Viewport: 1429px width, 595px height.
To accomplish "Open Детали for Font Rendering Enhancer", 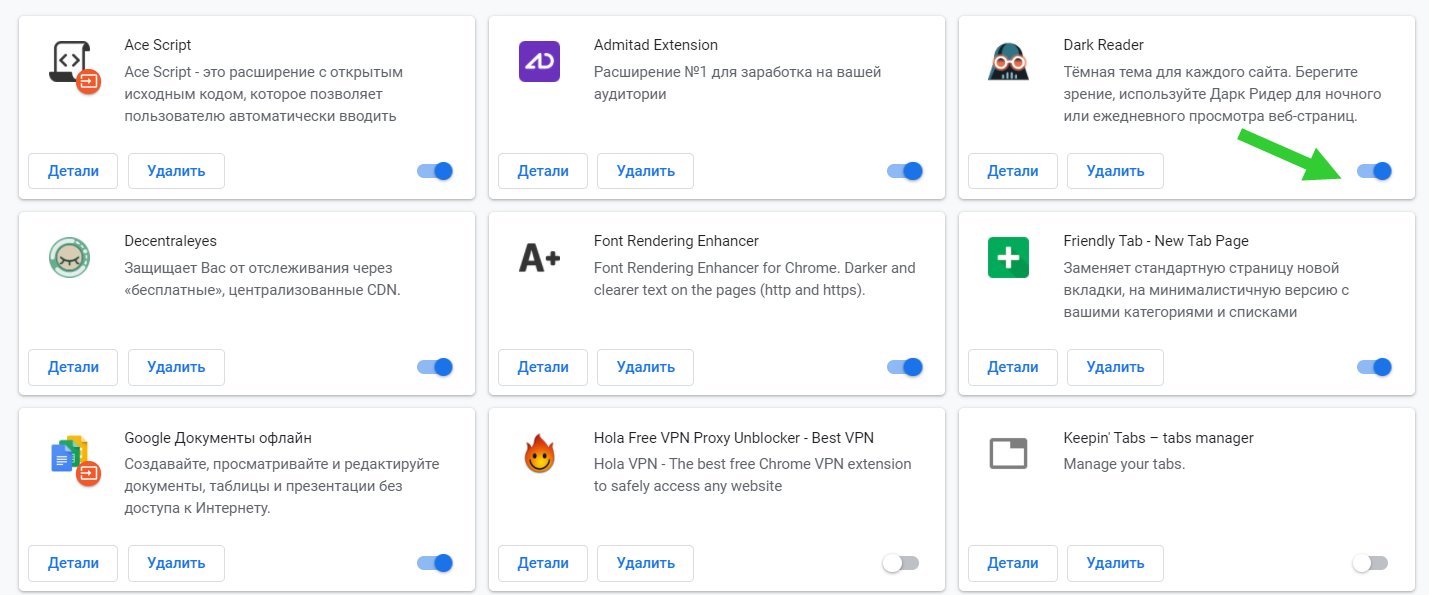I will point(542,367).
